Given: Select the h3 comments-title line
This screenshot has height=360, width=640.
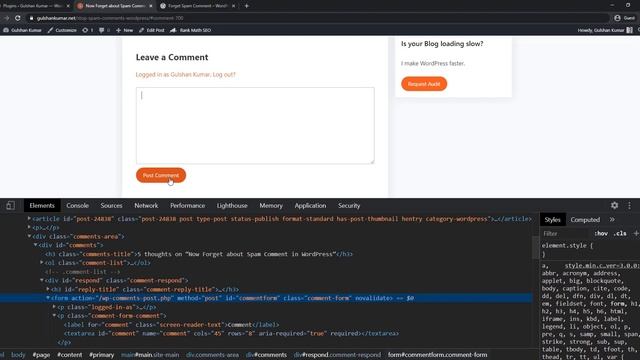Looking at the screenshot, I should 199,254.
